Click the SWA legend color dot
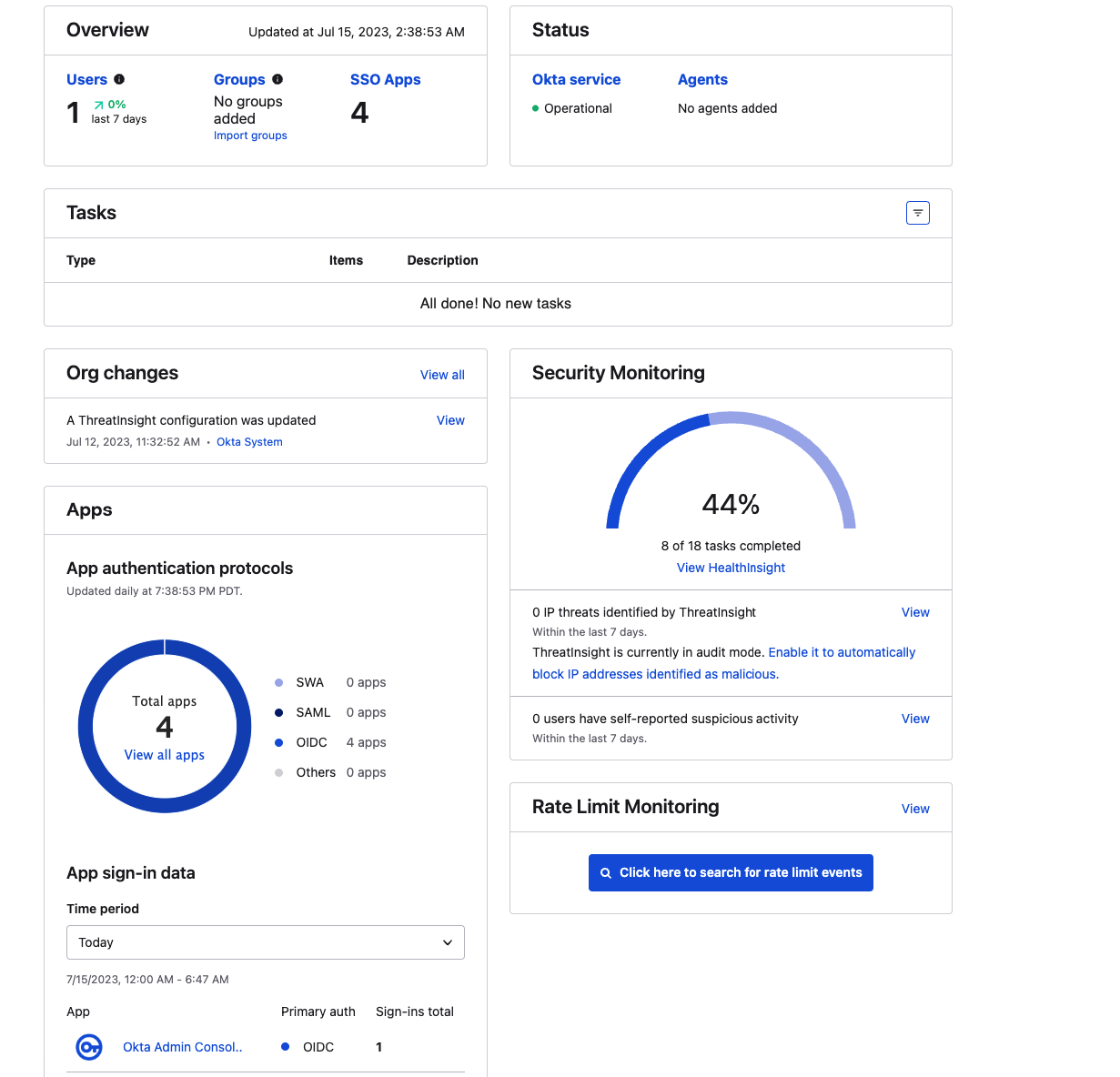The image size is (1120, 1077). 278,682
